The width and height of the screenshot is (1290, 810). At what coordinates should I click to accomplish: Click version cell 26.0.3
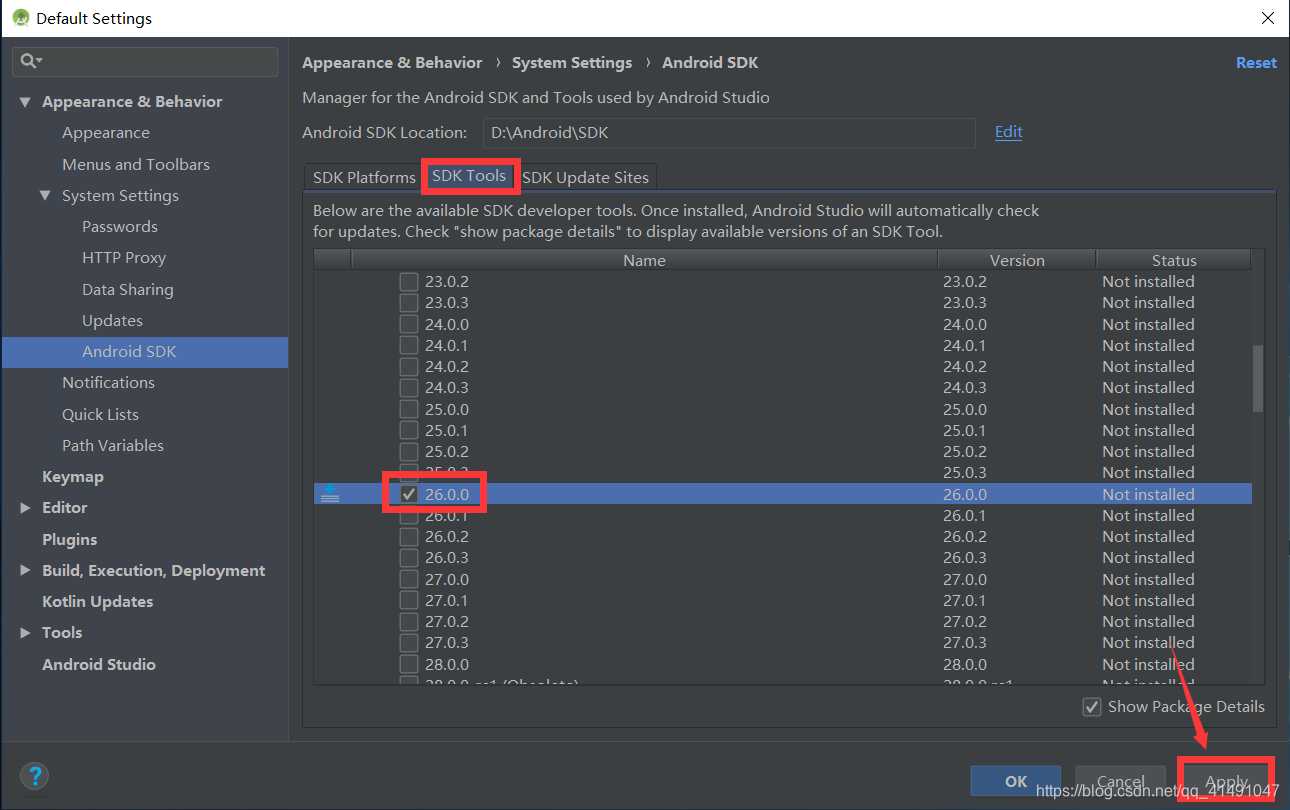[x=965, y=557]
